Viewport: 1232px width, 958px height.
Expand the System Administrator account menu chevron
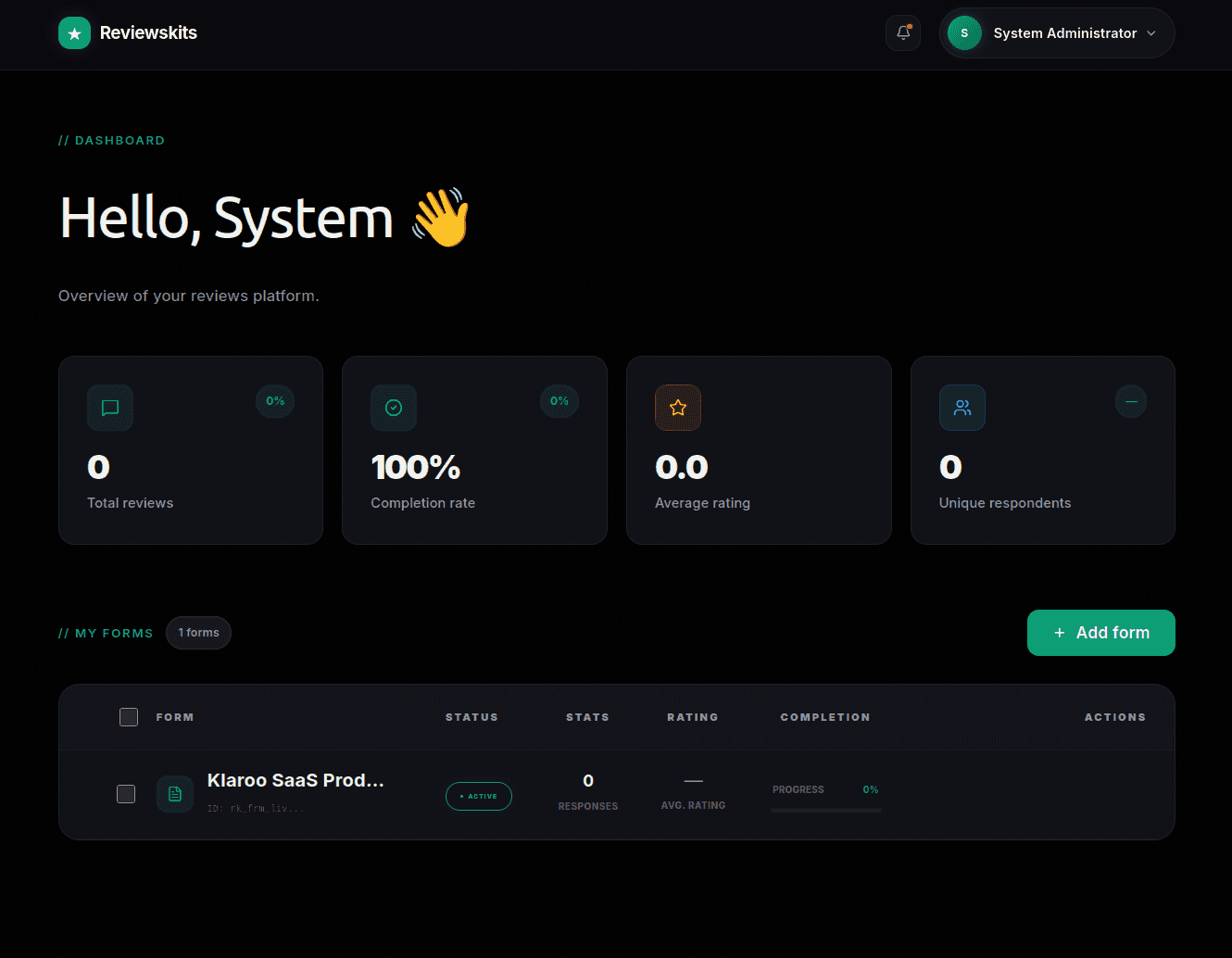(1151, 33)
